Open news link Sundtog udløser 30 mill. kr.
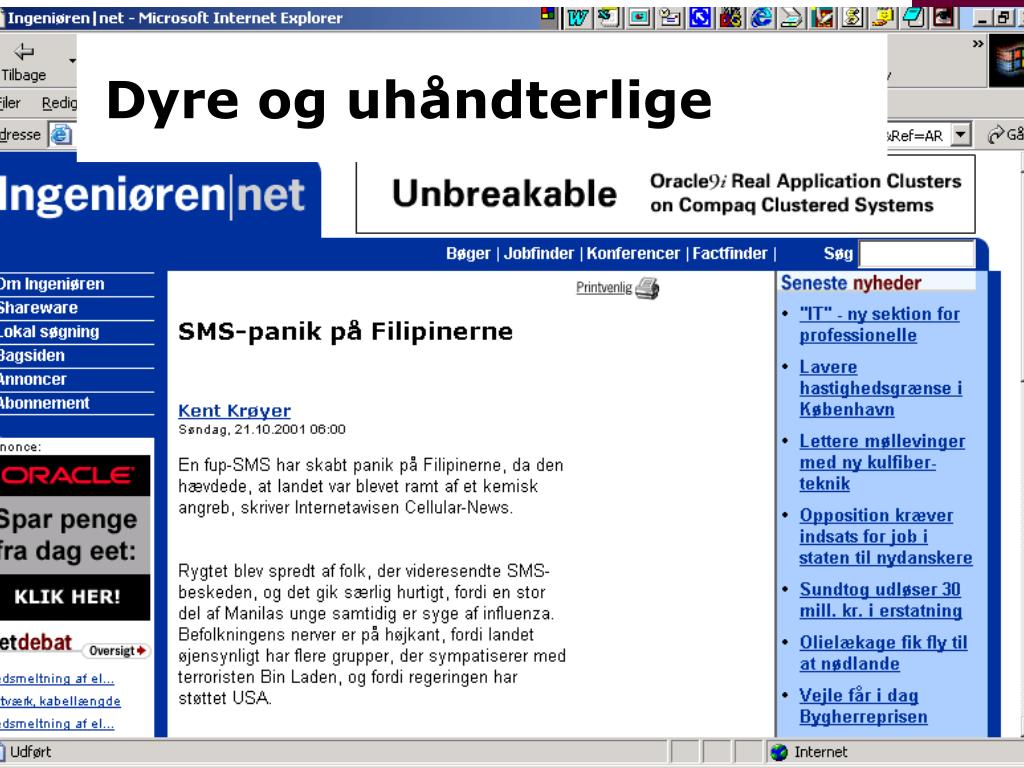 [880, 600]
